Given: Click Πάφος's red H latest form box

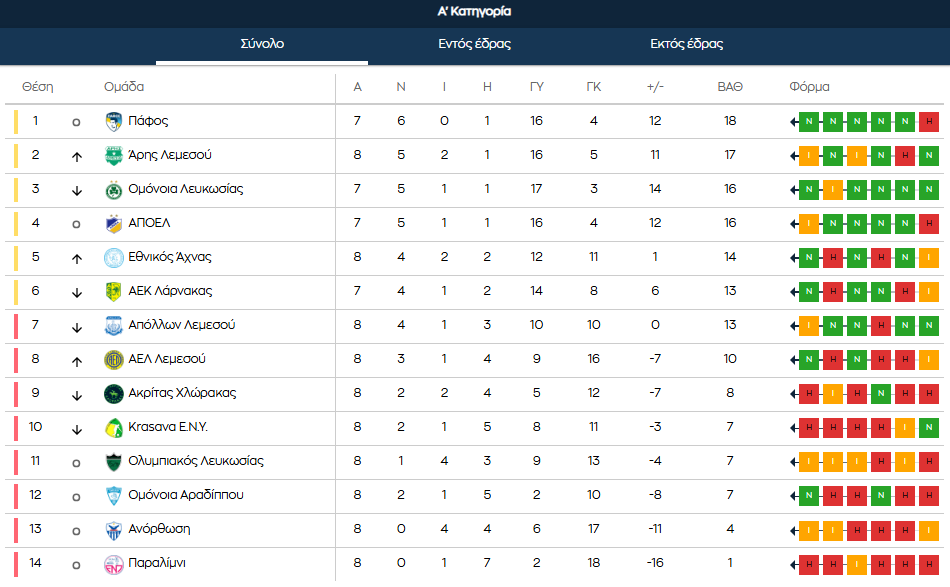Looking at the screenshot, I should pyautogui.click(x=929, y=122).
